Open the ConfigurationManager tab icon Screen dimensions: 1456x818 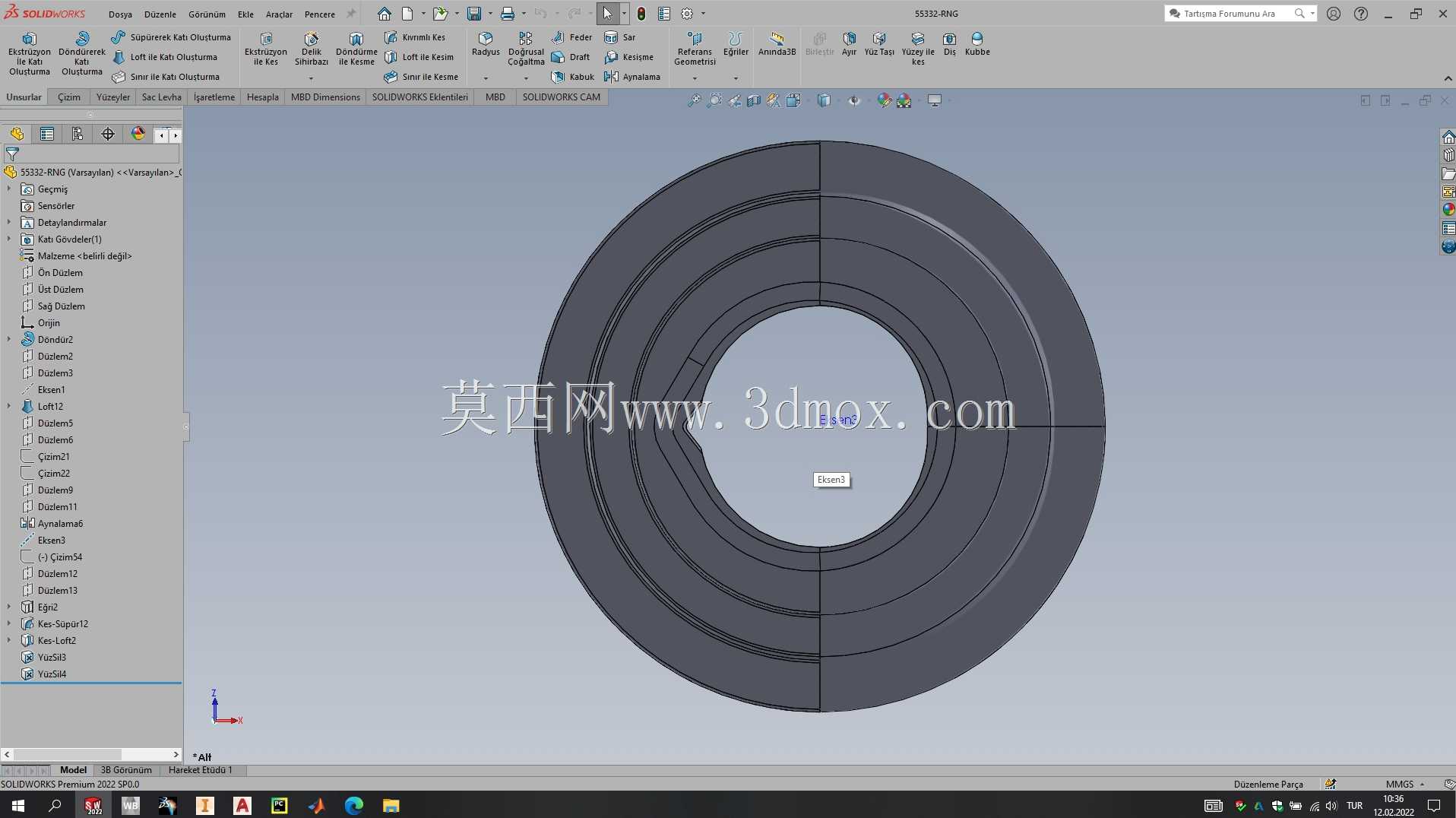pos(78,135)
